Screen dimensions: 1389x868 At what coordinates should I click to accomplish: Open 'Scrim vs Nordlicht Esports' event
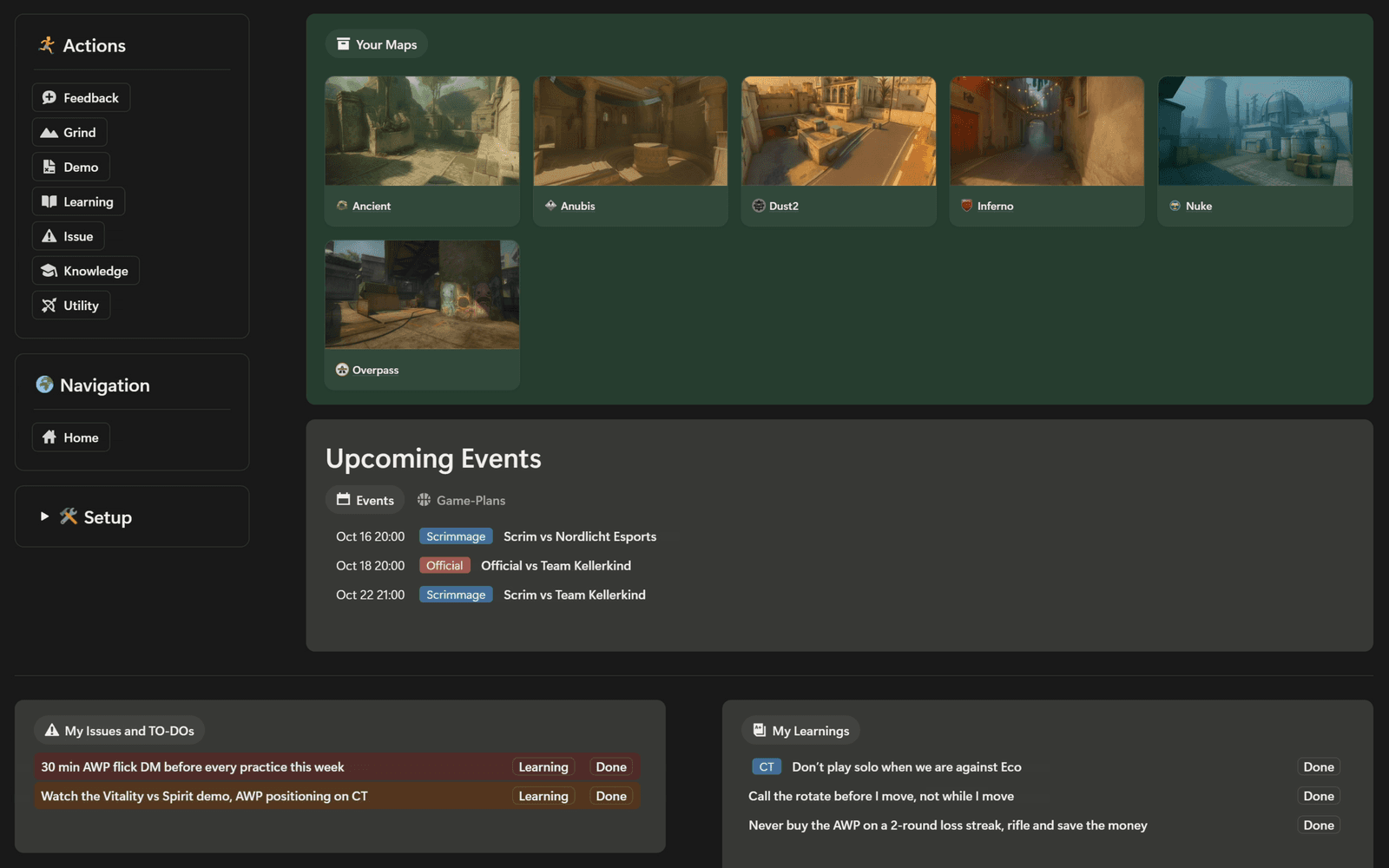coord(580,536)
